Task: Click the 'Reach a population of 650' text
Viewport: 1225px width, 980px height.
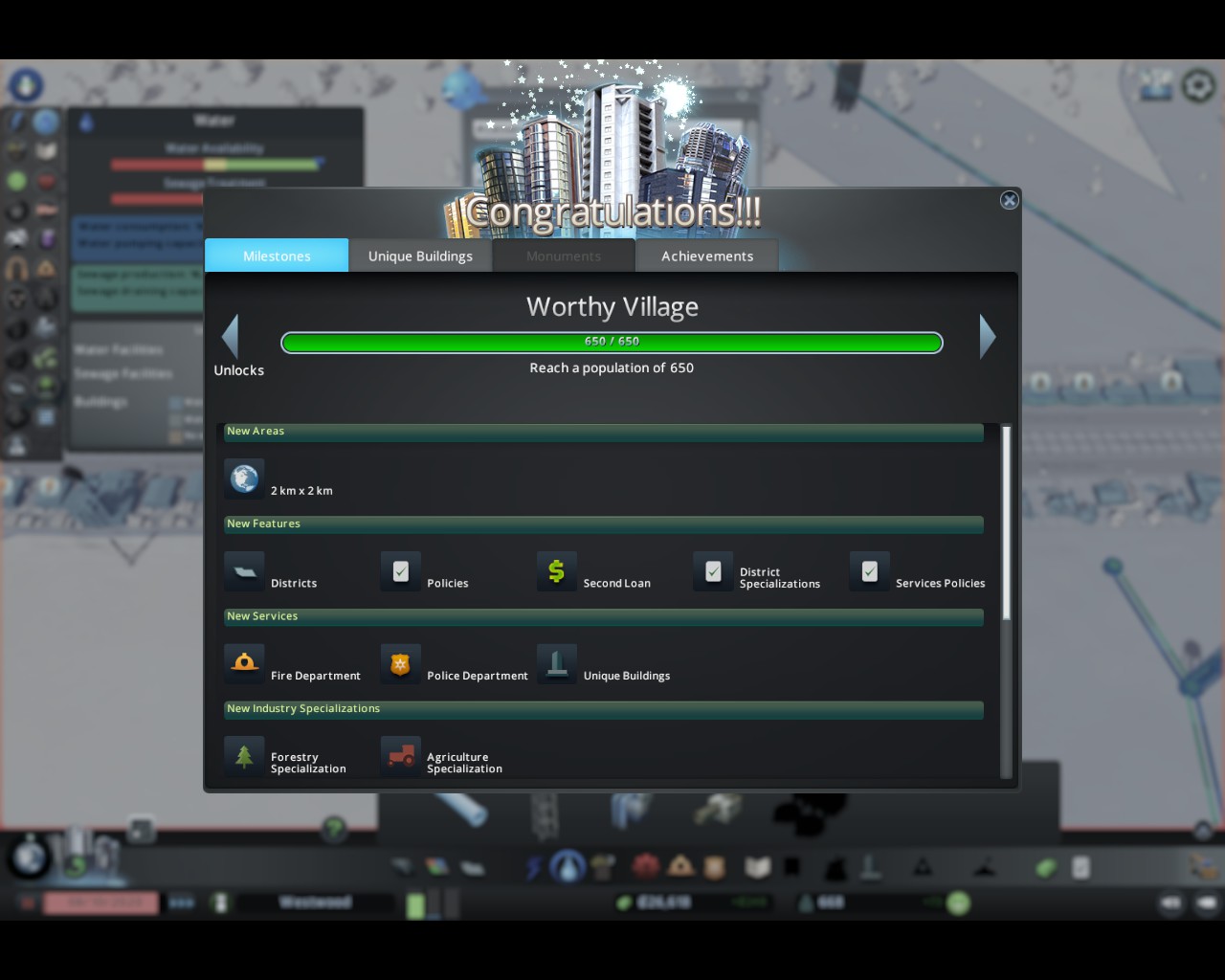Action: coord(612,368)
